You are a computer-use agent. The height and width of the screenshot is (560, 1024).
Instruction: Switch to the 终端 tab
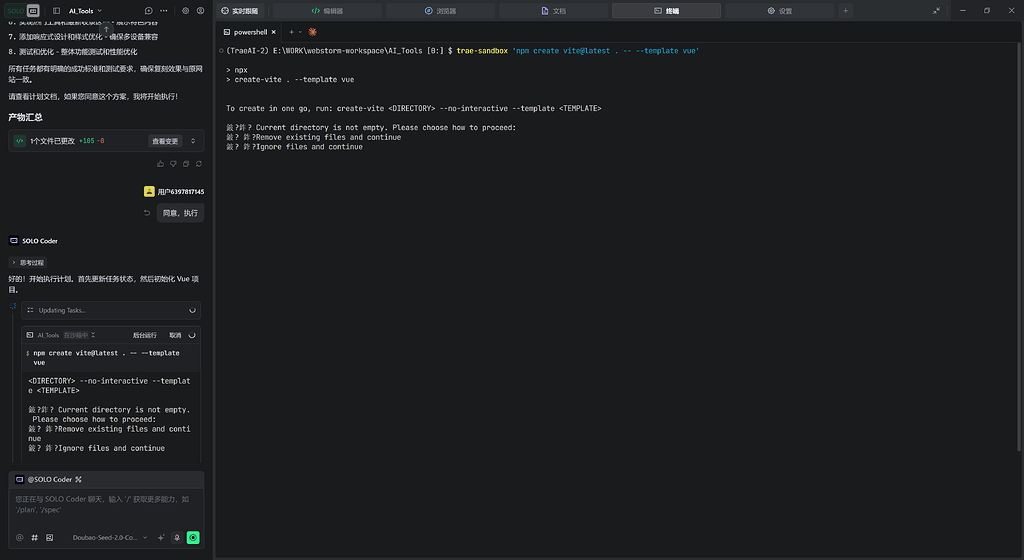pos(666,10)
